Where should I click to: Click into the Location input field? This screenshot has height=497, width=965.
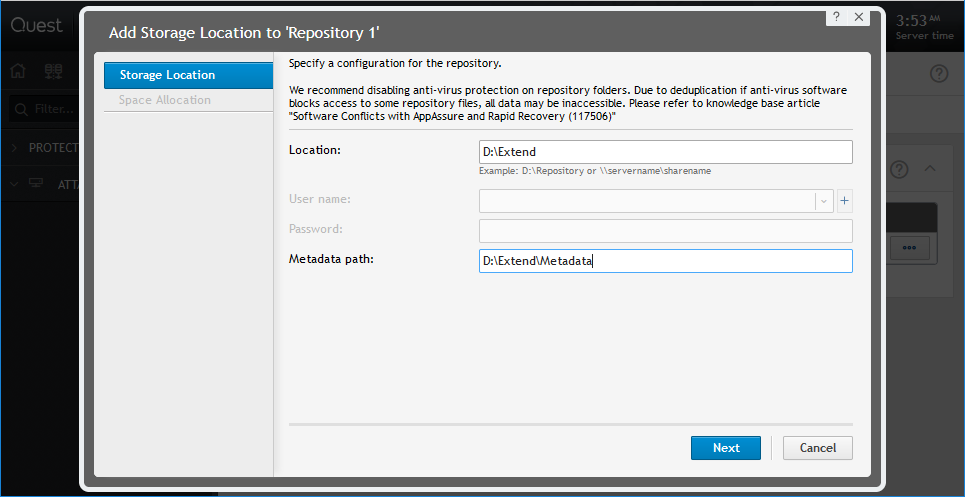click(665, 152)
